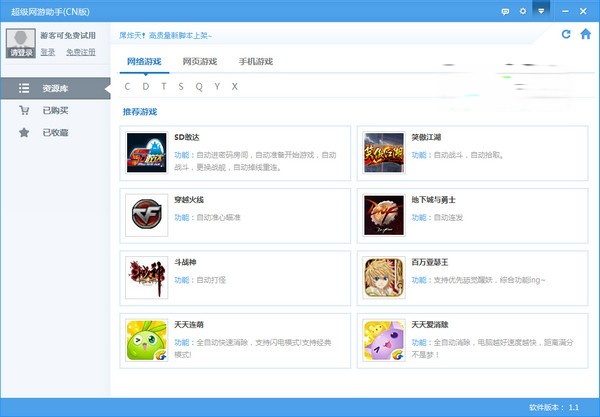Click the 地下城与勇士 title text
600x417 pixels.
tap(434, 200)
